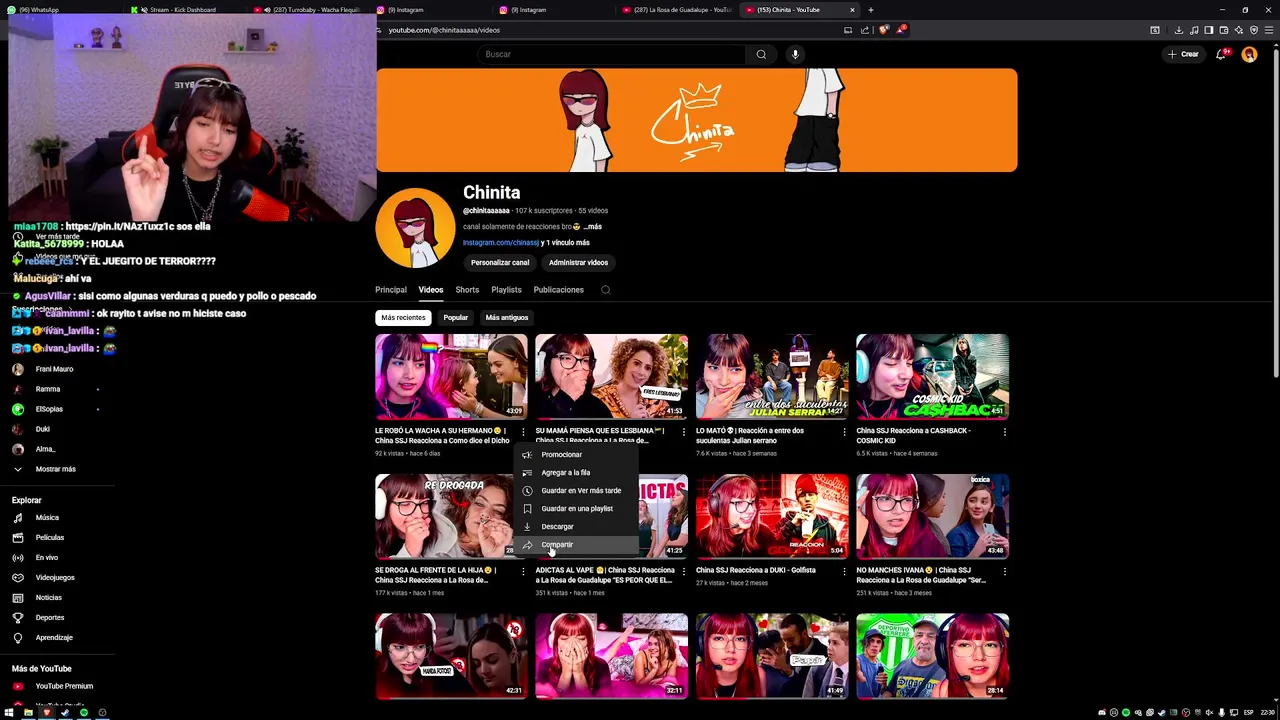Open DUKI Golfista video thumbnail
Viewport: 1280px width, 720px height.
point(772,516)
